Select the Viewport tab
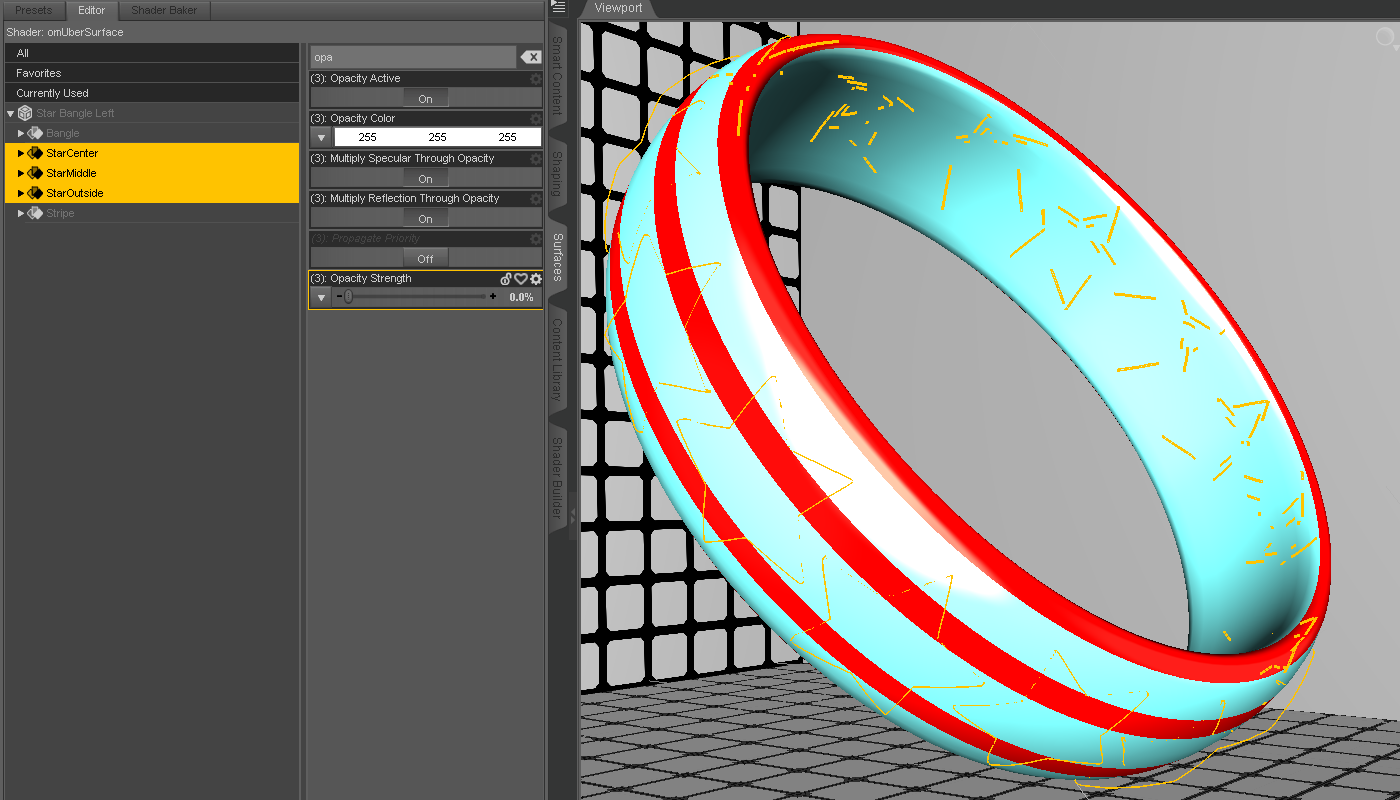Screen dimensions: 1400x800 [618, 8]
